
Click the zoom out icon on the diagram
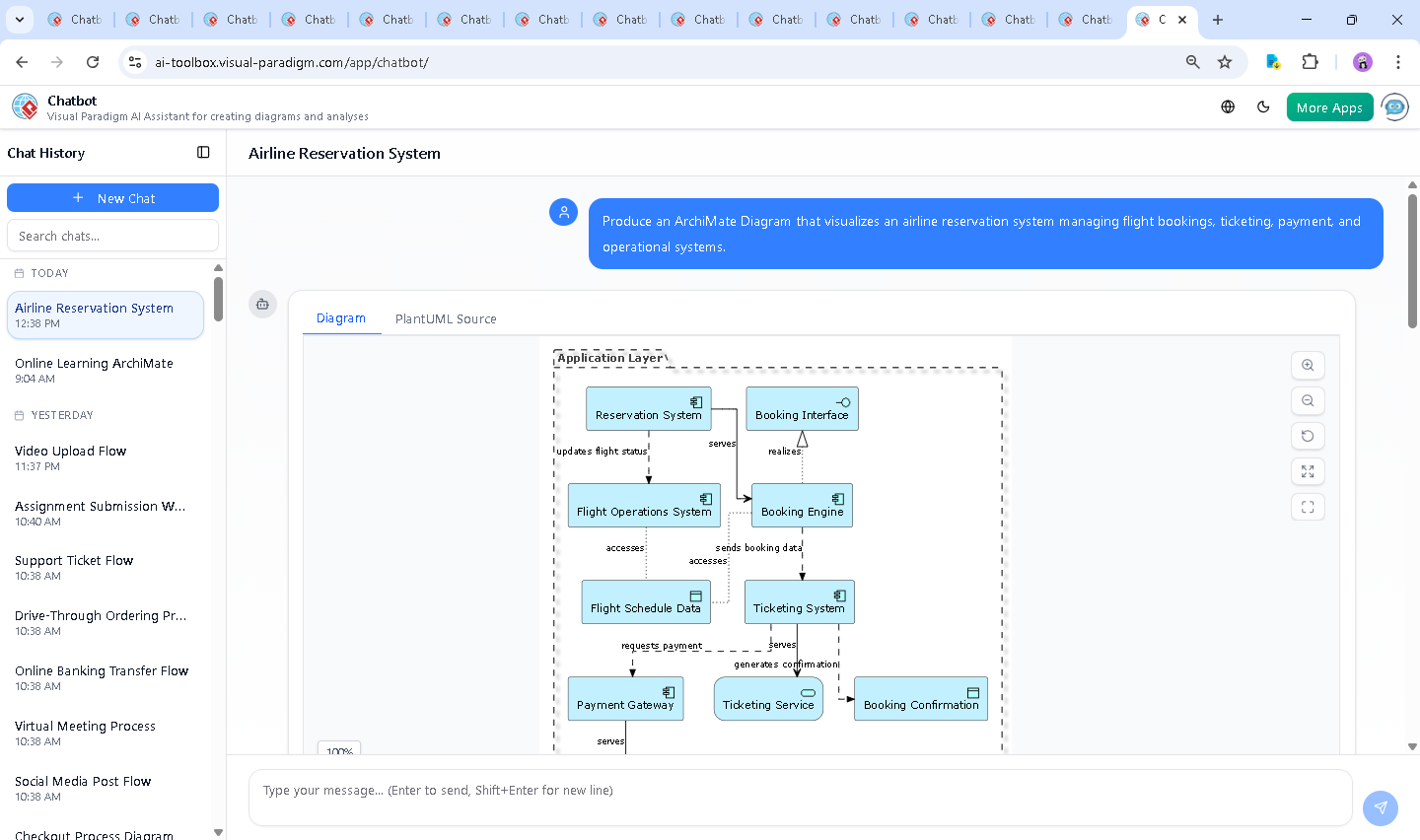click(1308, 400)
